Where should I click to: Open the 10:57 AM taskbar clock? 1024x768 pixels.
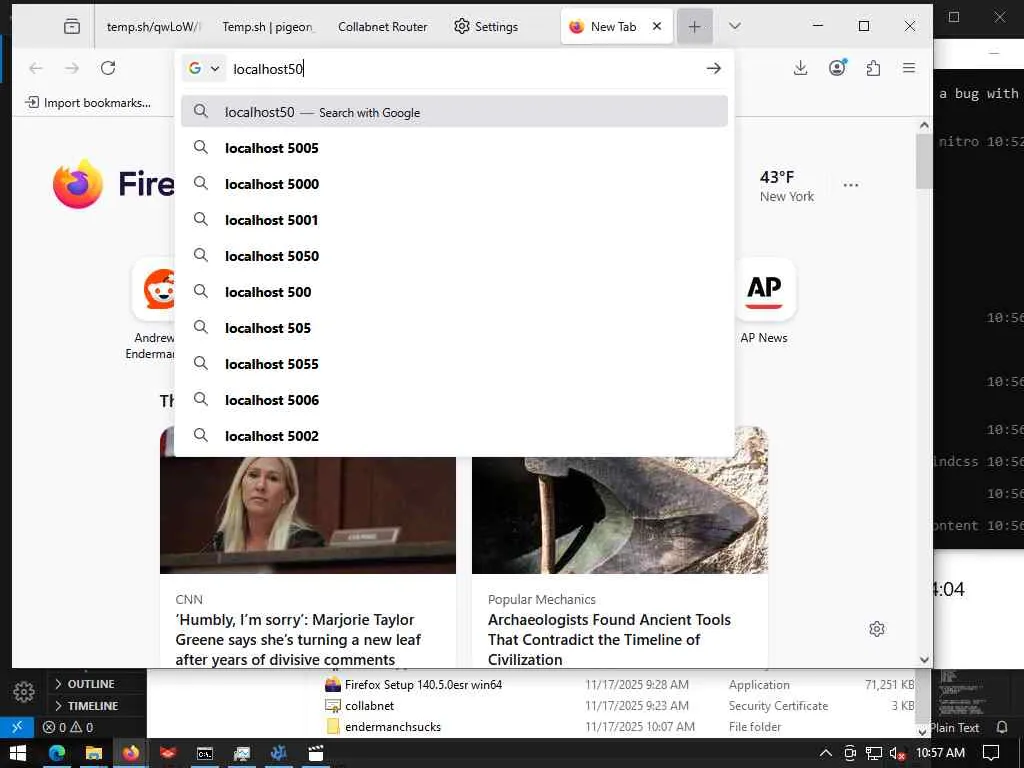click(940, 753)
